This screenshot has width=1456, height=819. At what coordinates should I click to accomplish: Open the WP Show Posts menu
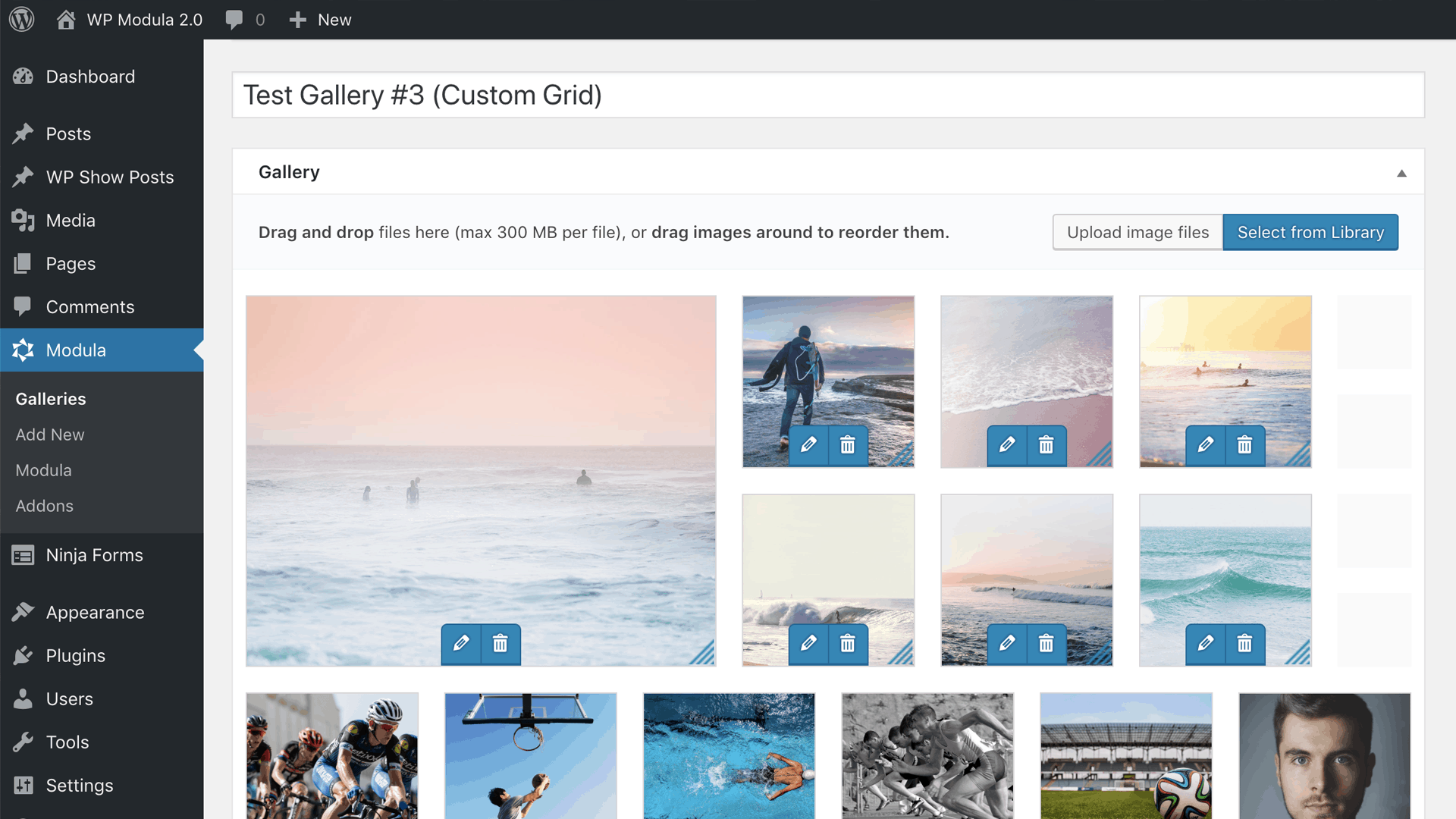point(102,177)
